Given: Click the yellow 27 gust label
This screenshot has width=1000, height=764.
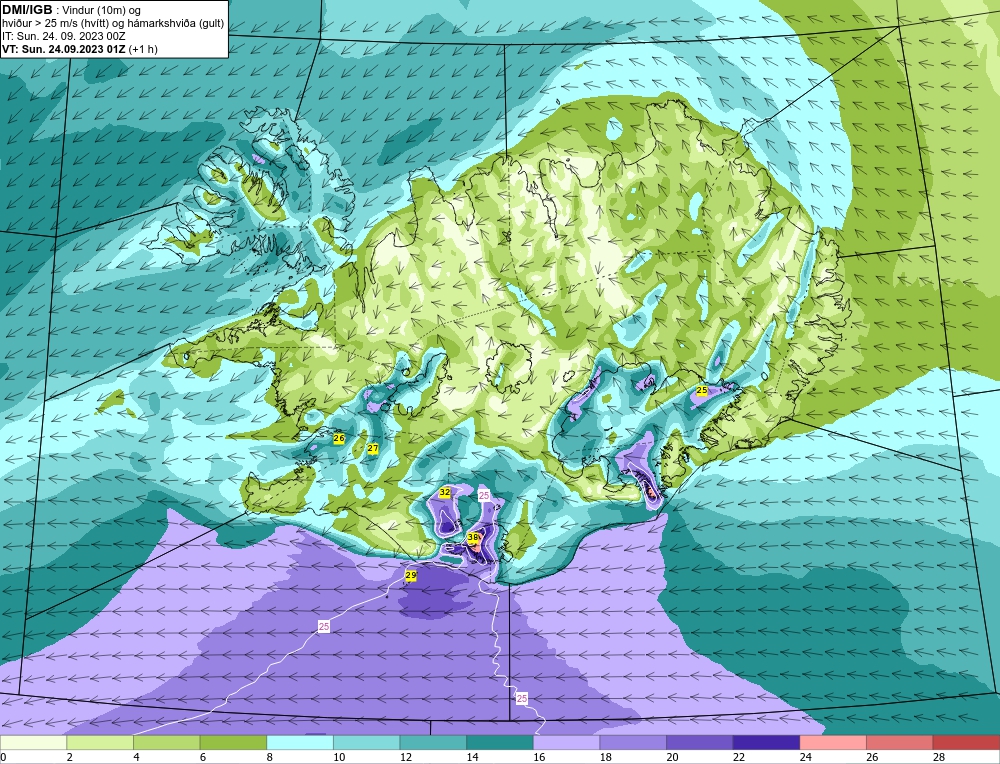Looking at the screenshot, I should (x=372, y=448).
